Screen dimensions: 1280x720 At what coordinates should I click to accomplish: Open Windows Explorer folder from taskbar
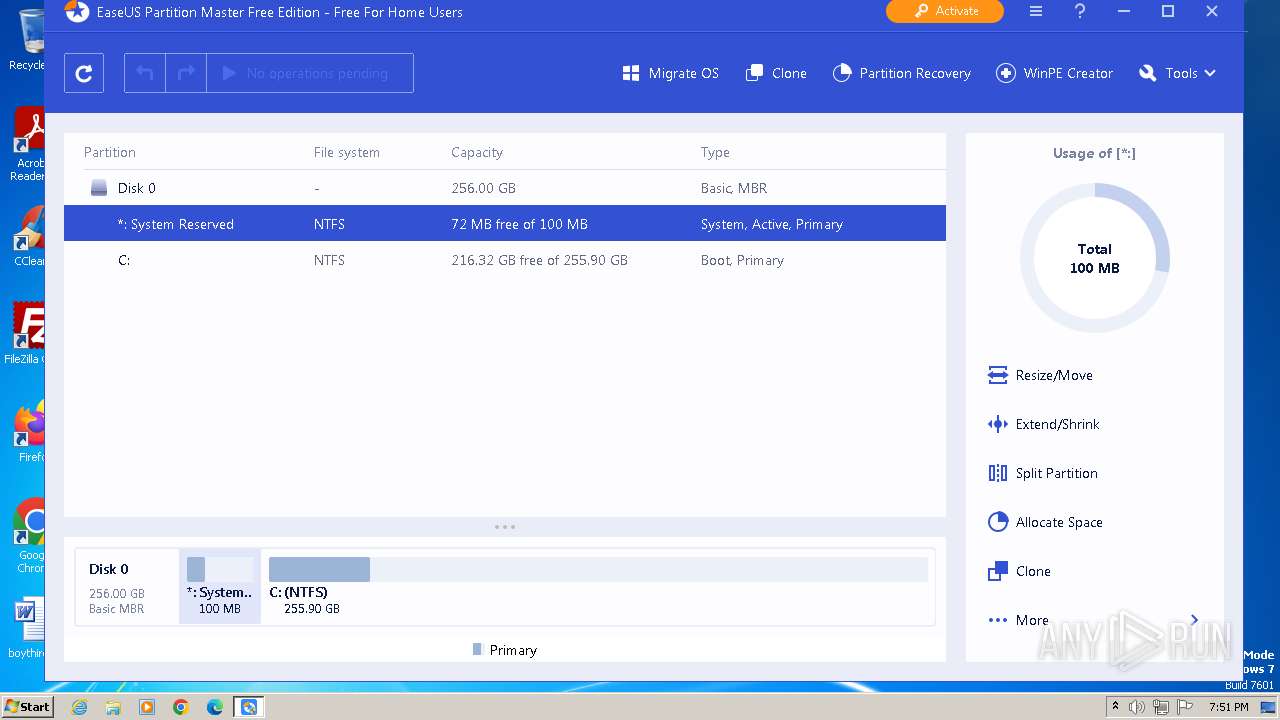point(113,707)
